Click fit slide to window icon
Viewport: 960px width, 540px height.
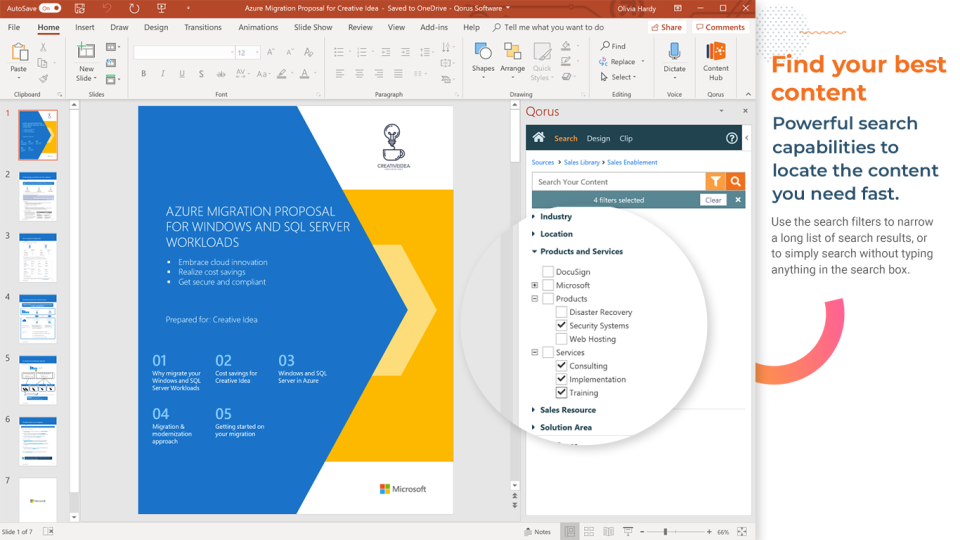click(x=742, y=531)
